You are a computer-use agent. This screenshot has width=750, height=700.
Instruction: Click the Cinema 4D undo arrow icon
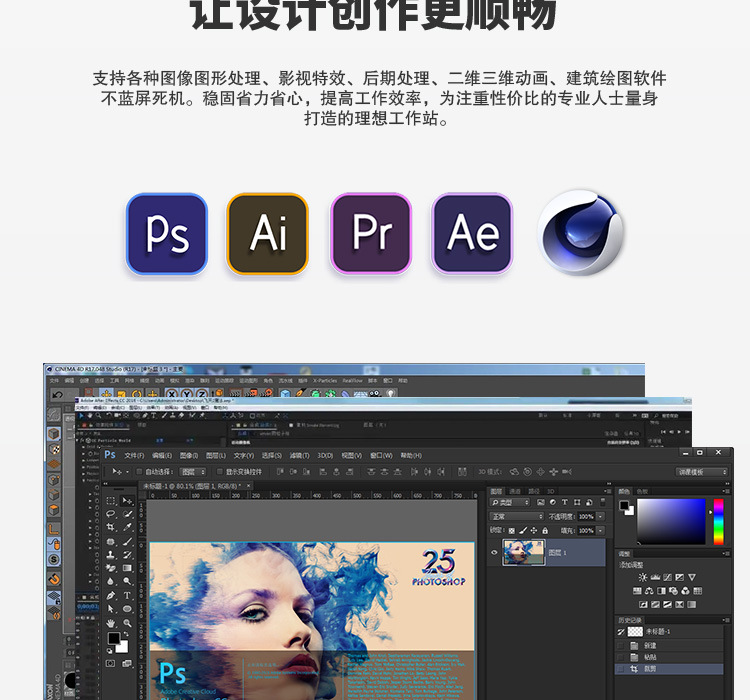58,395
